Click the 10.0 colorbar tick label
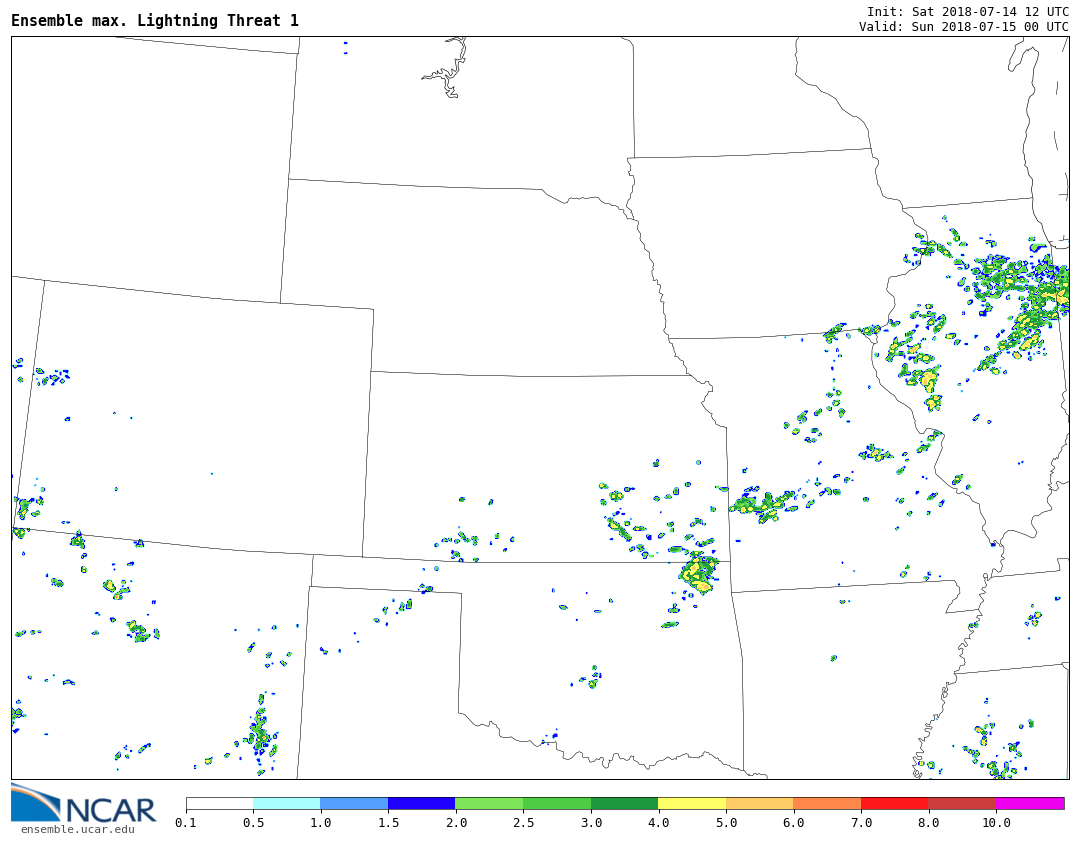Screen dimensions: 1080x842 995,823
